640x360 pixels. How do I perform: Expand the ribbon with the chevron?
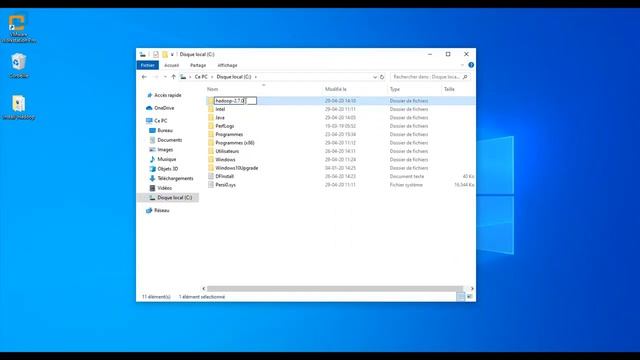point(462,65)
